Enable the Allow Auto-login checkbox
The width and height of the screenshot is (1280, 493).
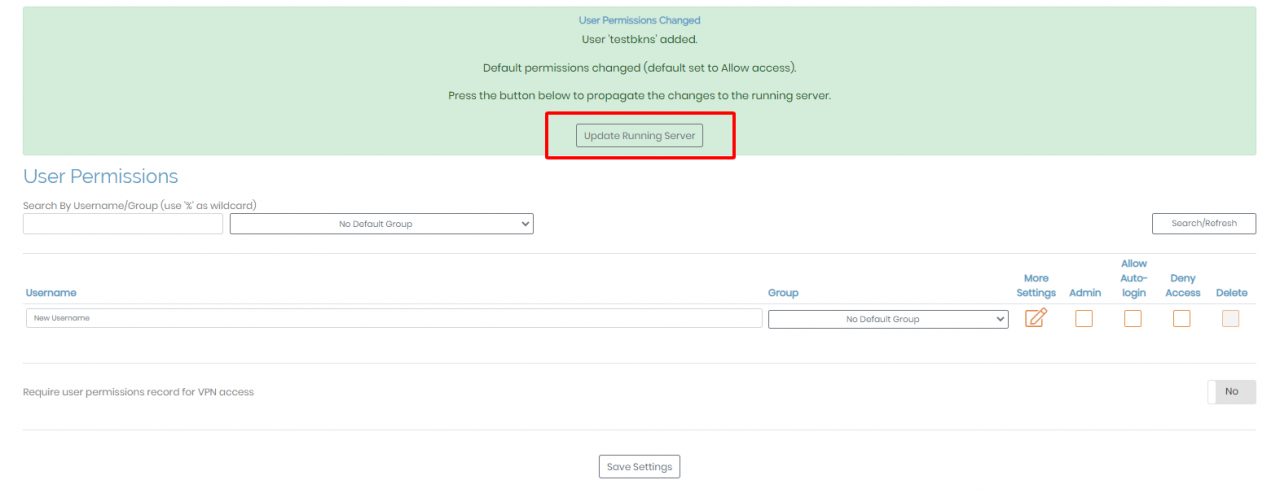tap(1133, 319)
